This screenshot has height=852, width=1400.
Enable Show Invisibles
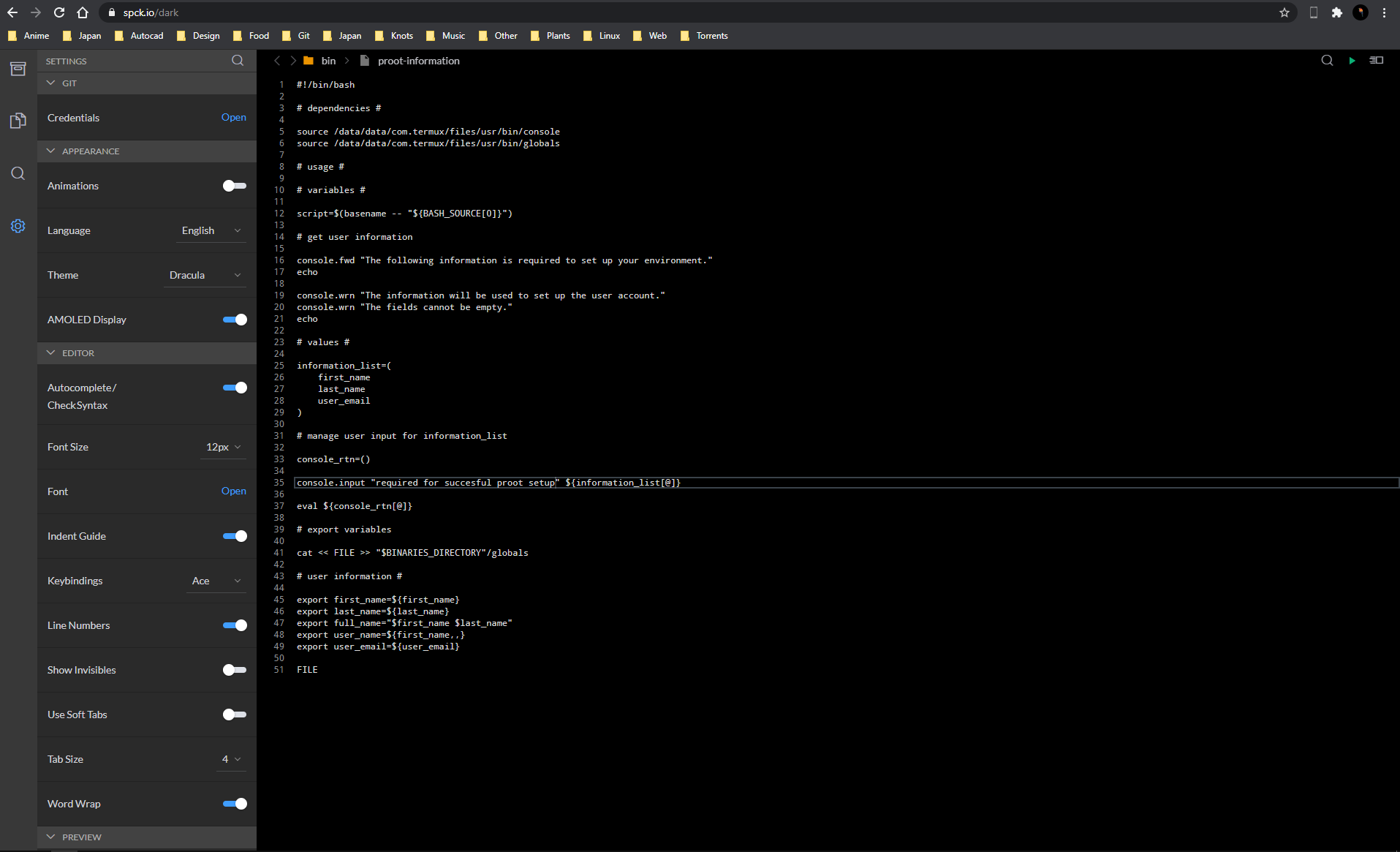233,669
